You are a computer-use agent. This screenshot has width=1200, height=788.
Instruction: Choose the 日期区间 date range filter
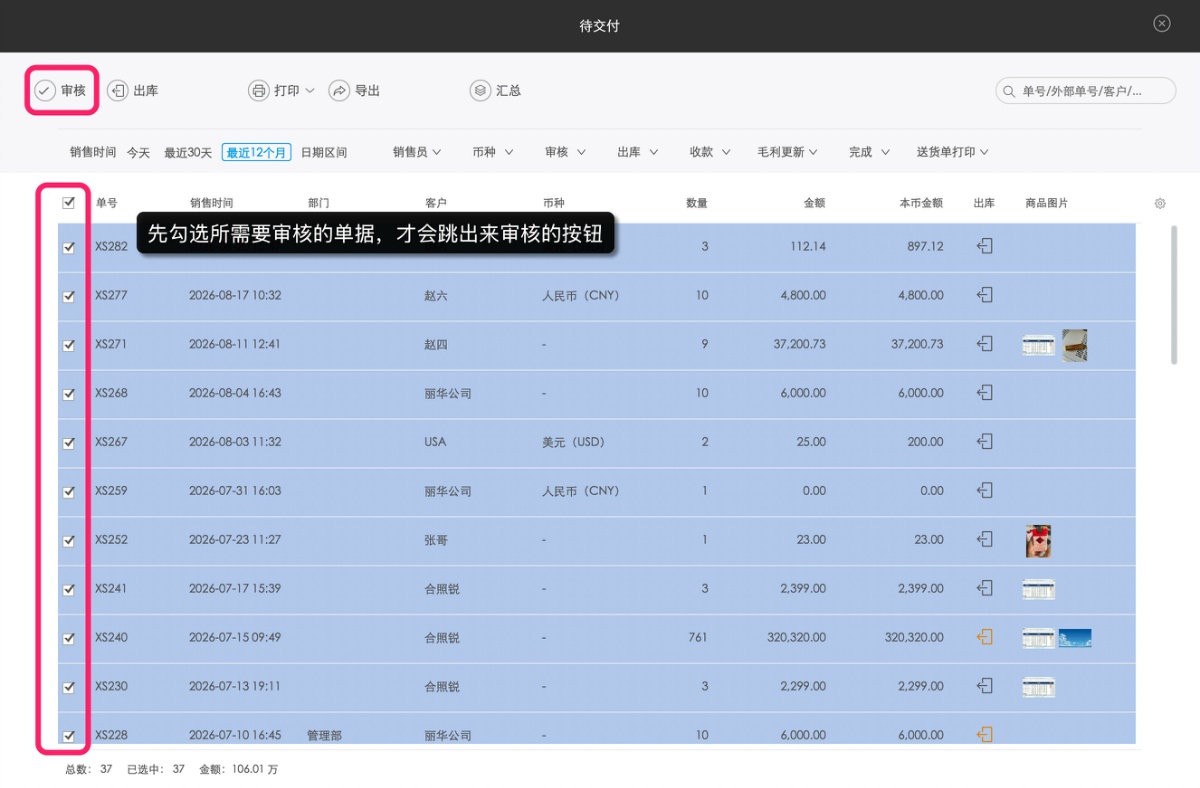324,153
